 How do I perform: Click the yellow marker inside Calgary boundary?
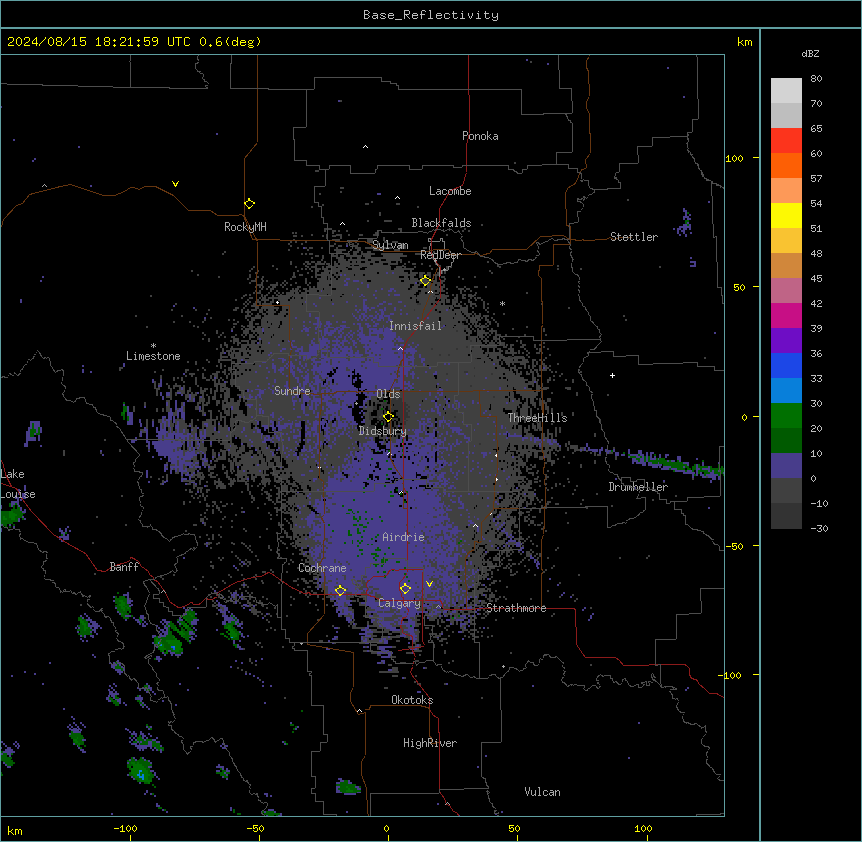[x=405, y=589]
